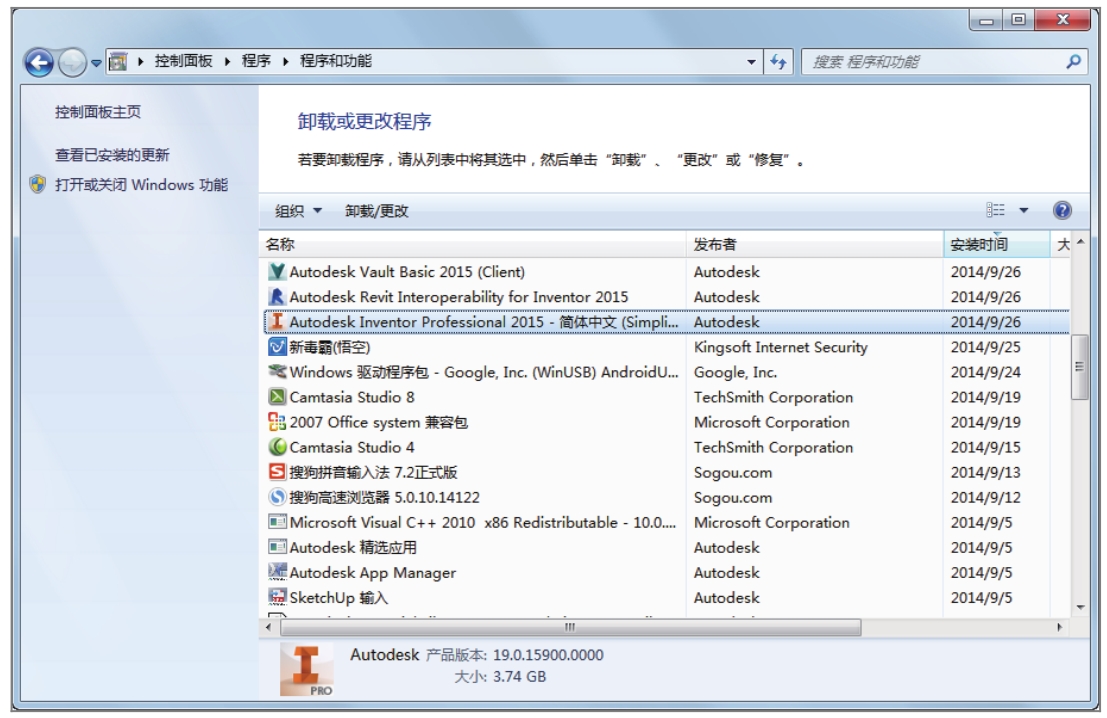
Task: Click the 程序 breadcrumb segment
Action: click(x=256, y=61)
